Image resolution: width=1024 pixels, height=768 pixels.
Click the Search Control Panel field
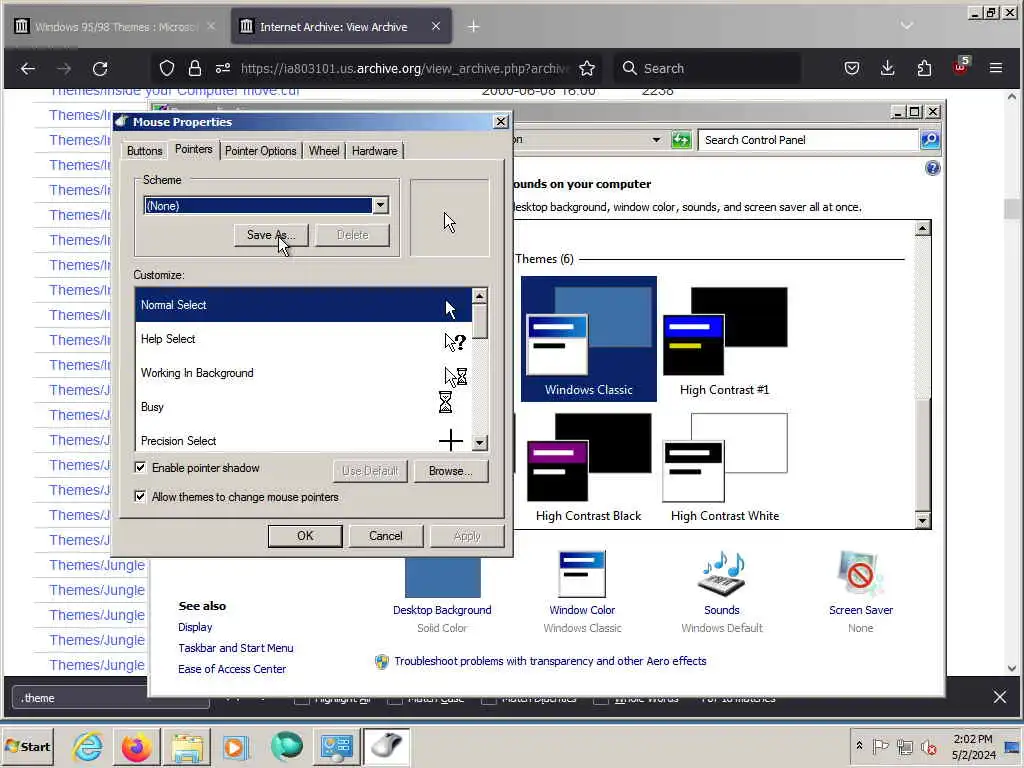click(808, 140)
